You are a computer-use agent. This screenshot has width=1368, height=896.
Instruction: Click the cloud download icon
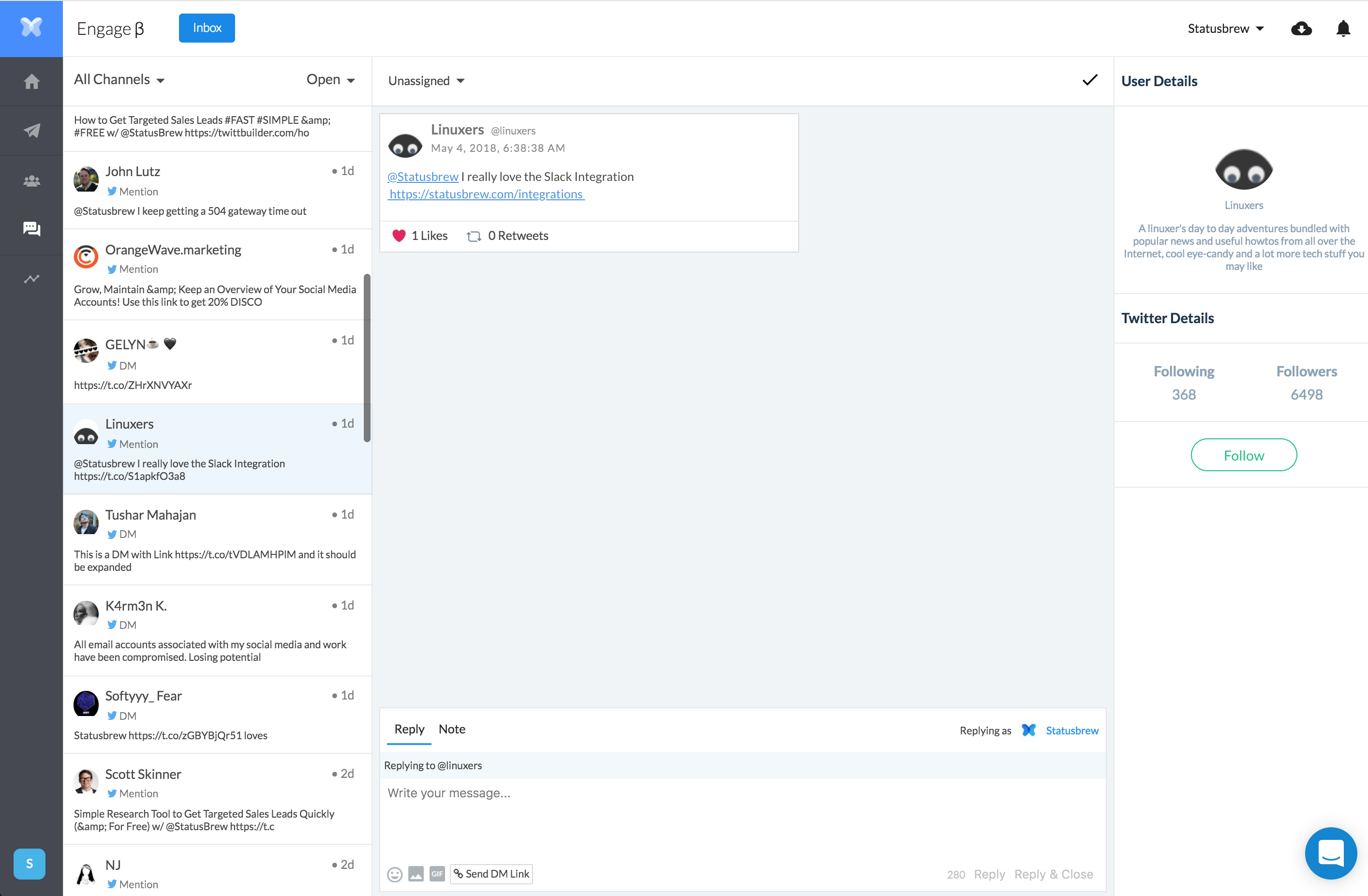[1301, 28]
